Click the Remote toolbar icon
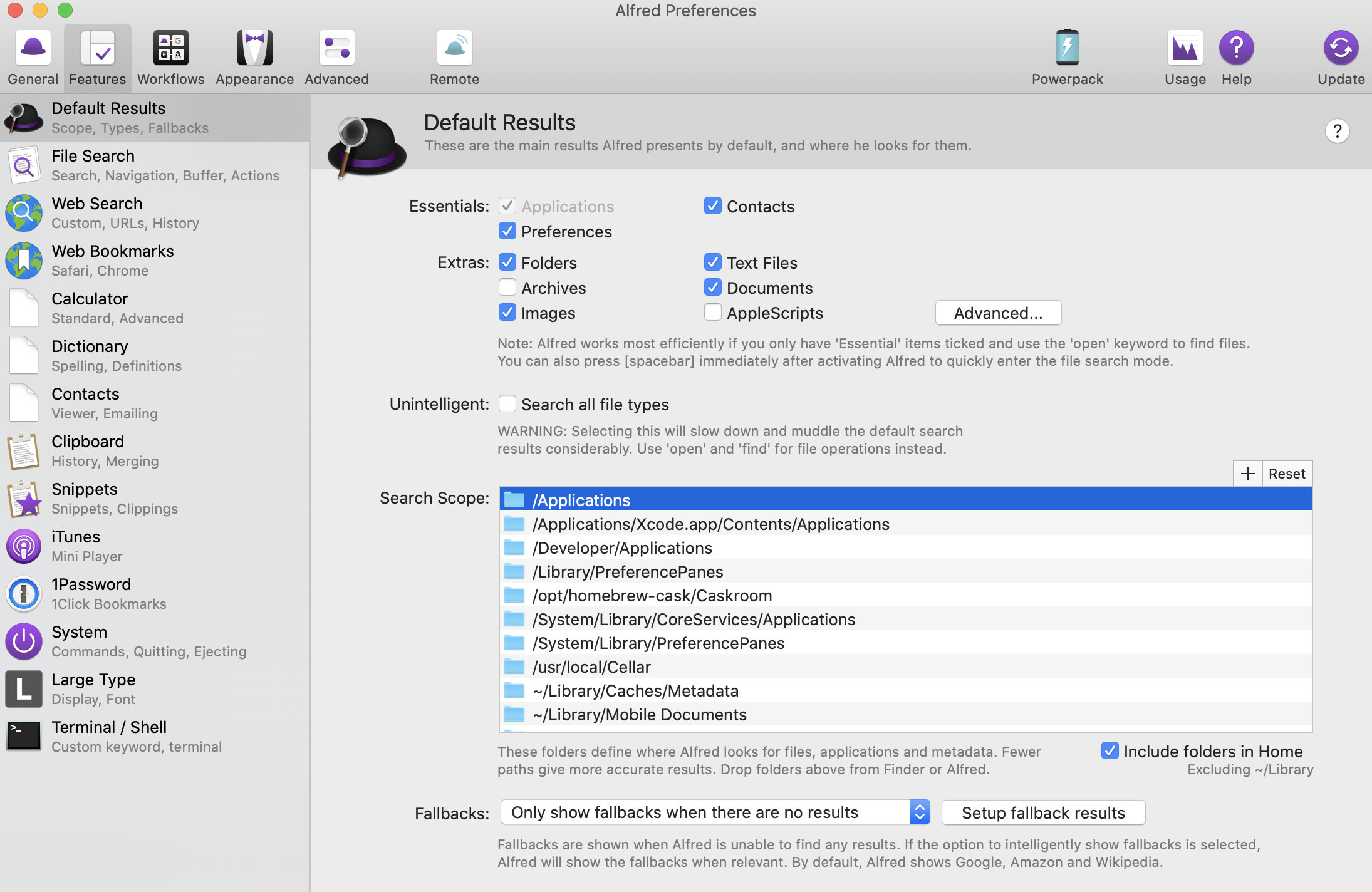1372x892 pixels. point(454,48)
